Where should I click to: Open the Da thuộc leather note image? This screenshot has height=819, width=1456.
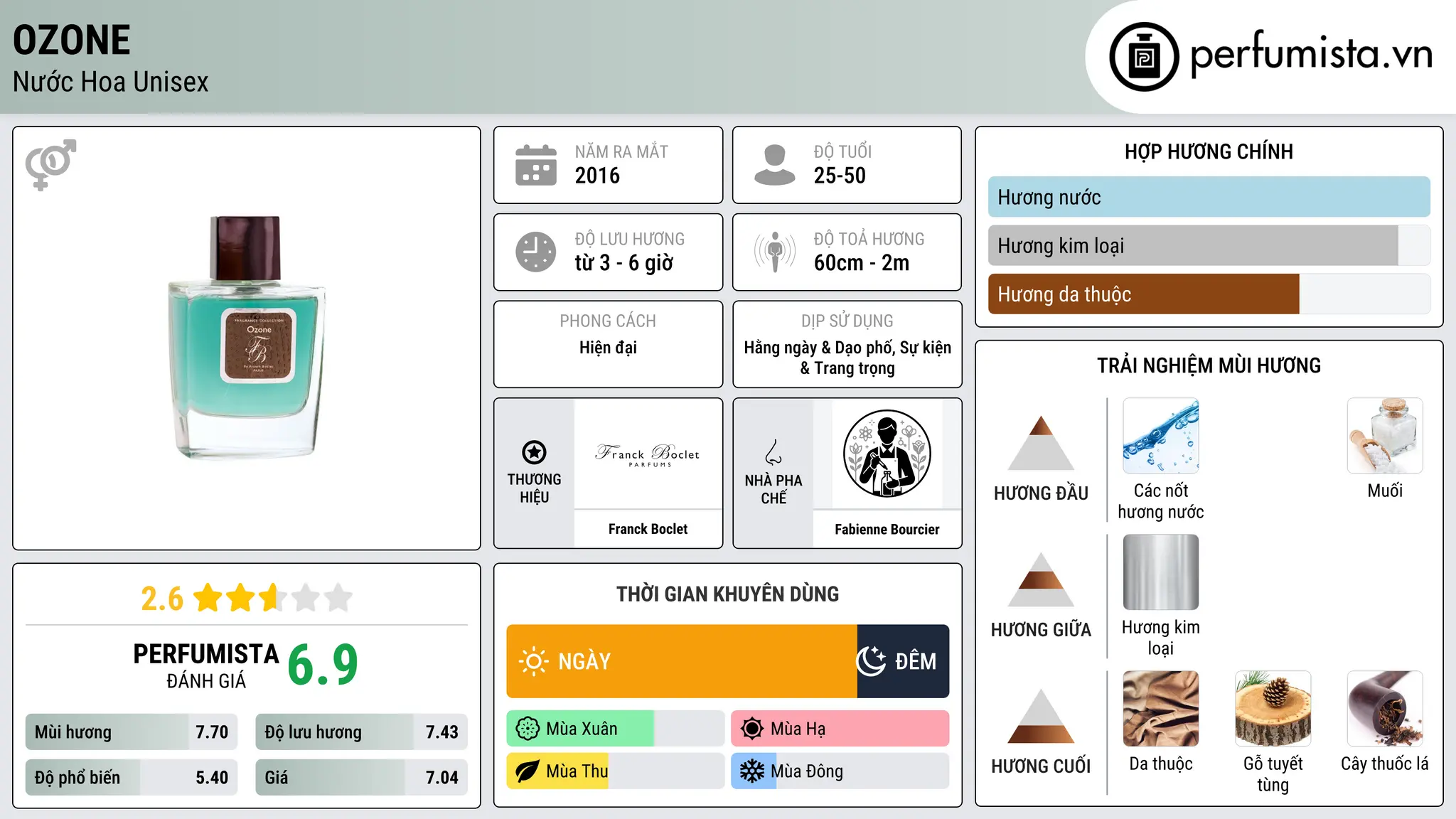[x=1161, y=709]
